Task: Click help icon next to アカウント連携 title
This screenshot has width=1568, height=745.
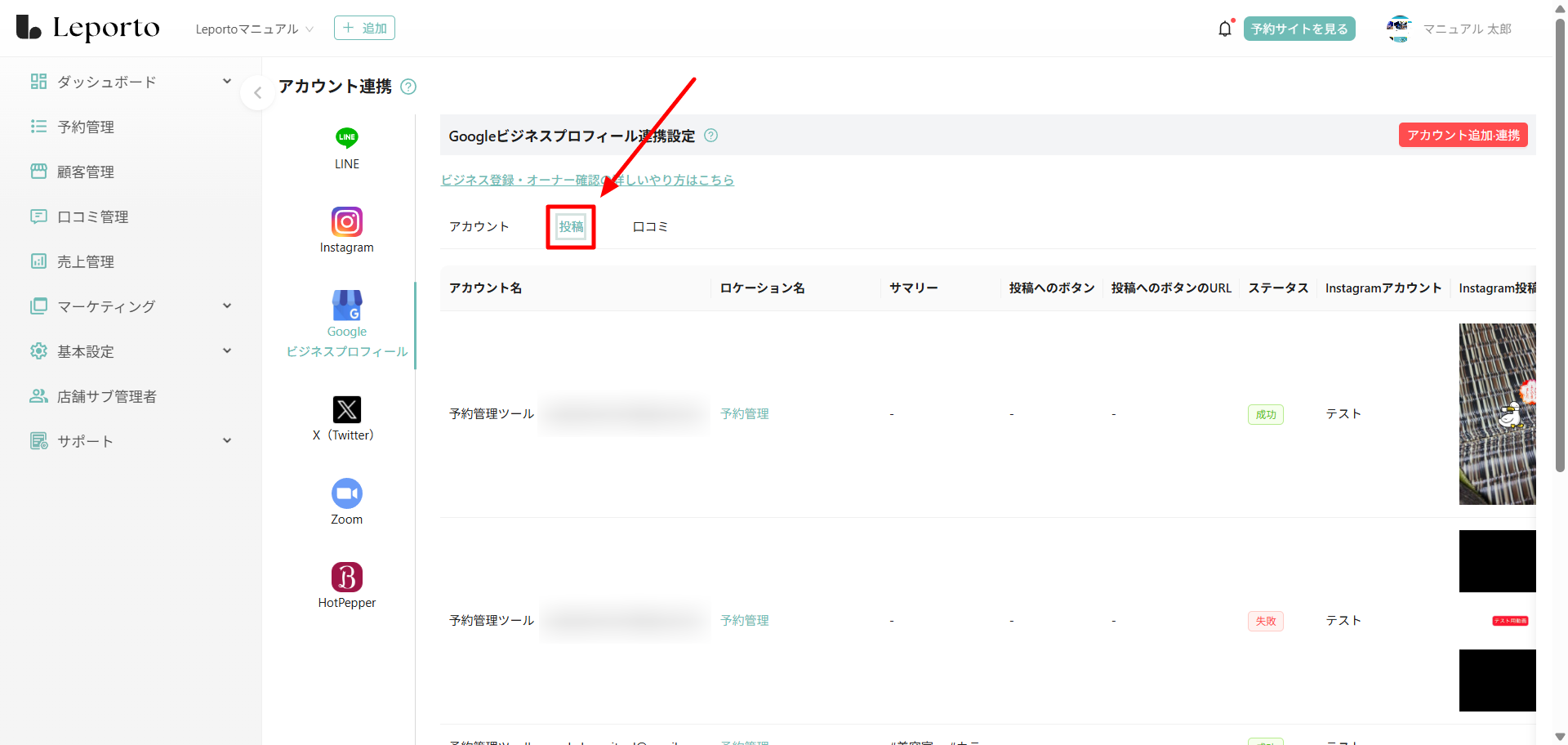Action: (x=408, y=87)
